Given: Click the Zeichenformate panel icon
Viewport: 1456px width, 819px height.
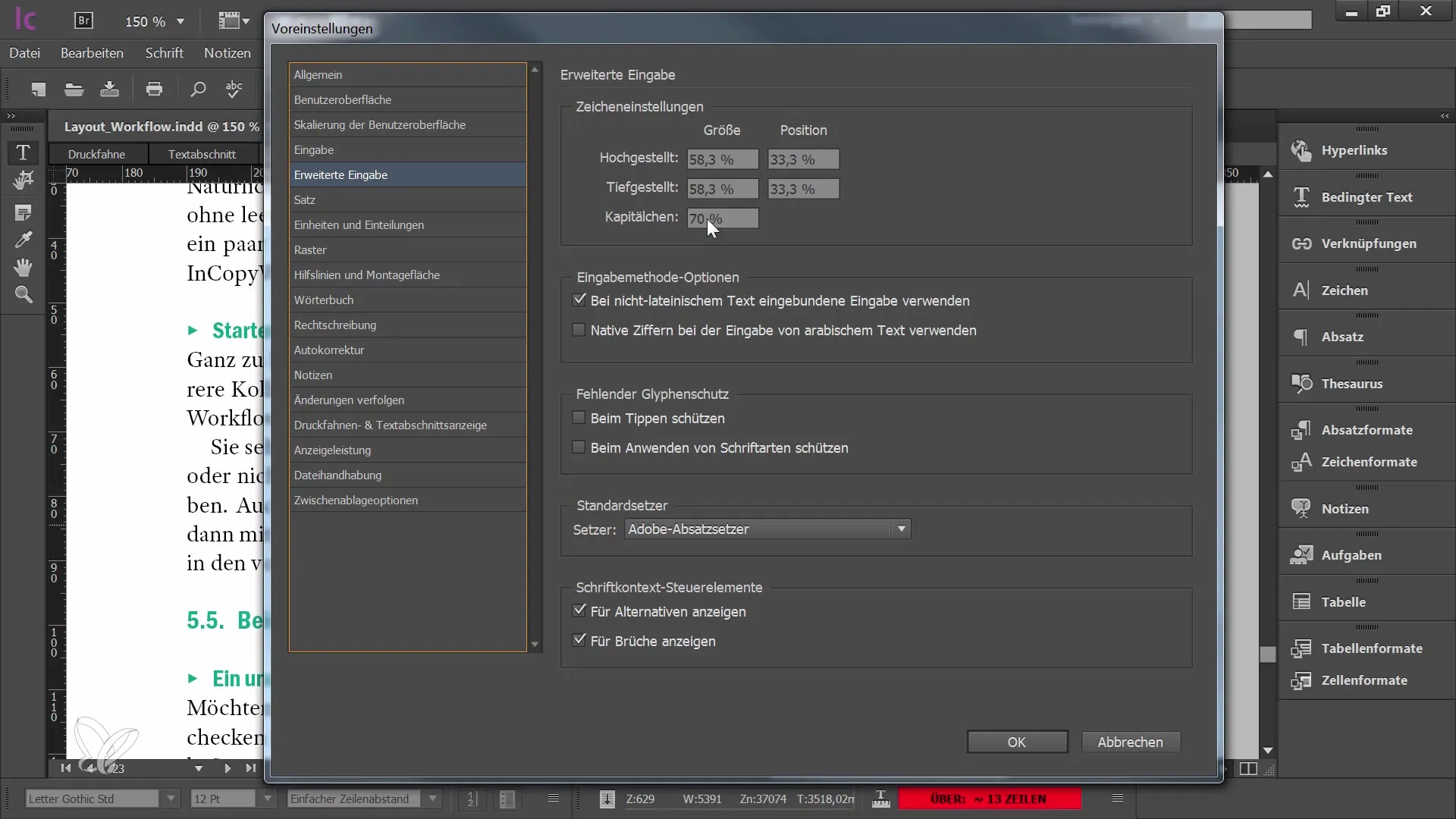Looking at the screenshot, I should [x=1301, y=461].
